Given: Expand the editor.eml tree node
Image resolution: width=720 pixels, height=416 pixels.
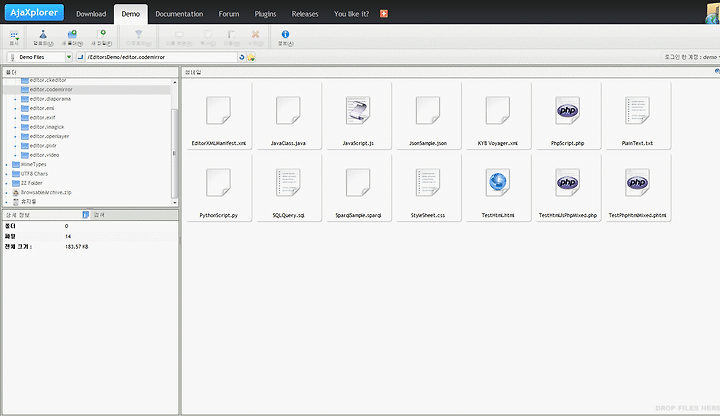Looking at the screenshot, I should [x=15, y=108].
